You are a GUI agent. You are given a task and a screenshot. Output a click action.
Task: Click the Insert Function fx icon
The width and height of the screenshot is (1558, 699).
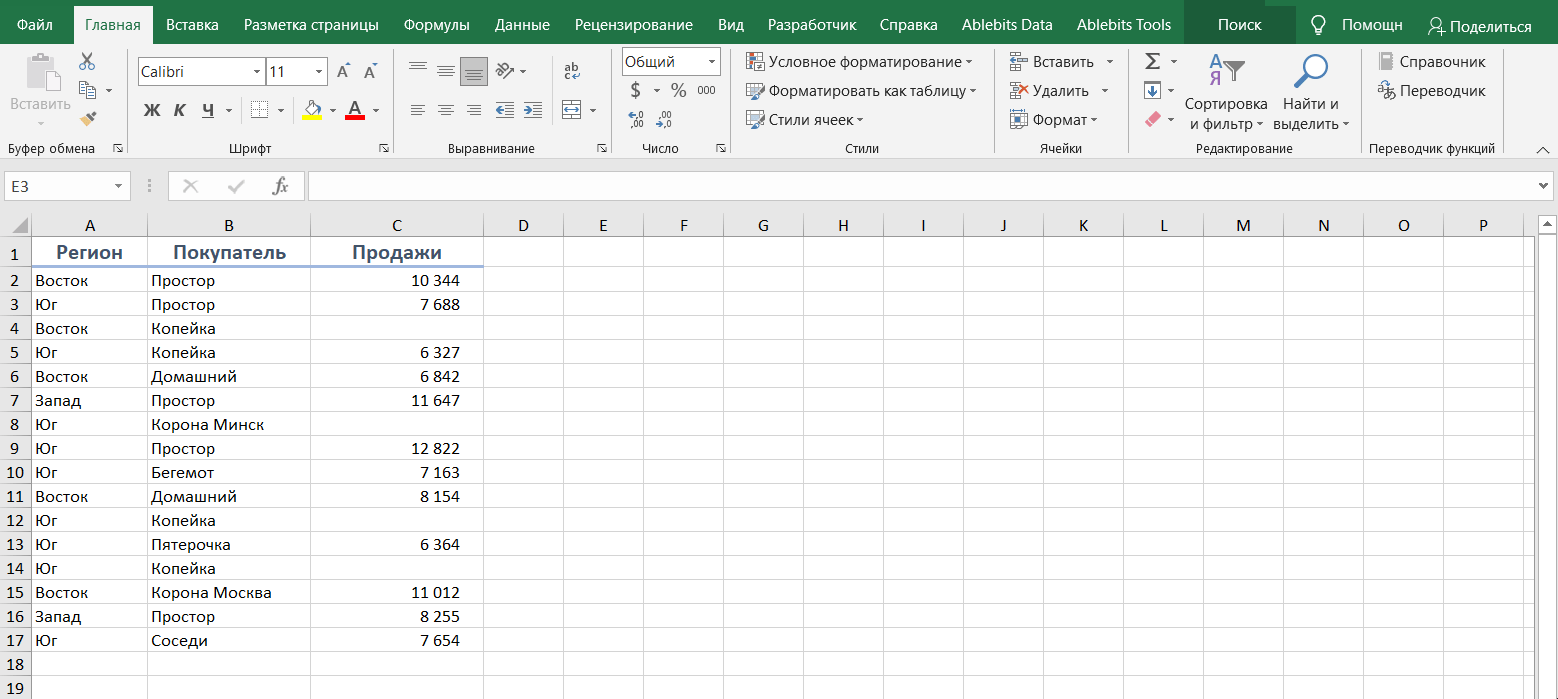coord(281,186)
